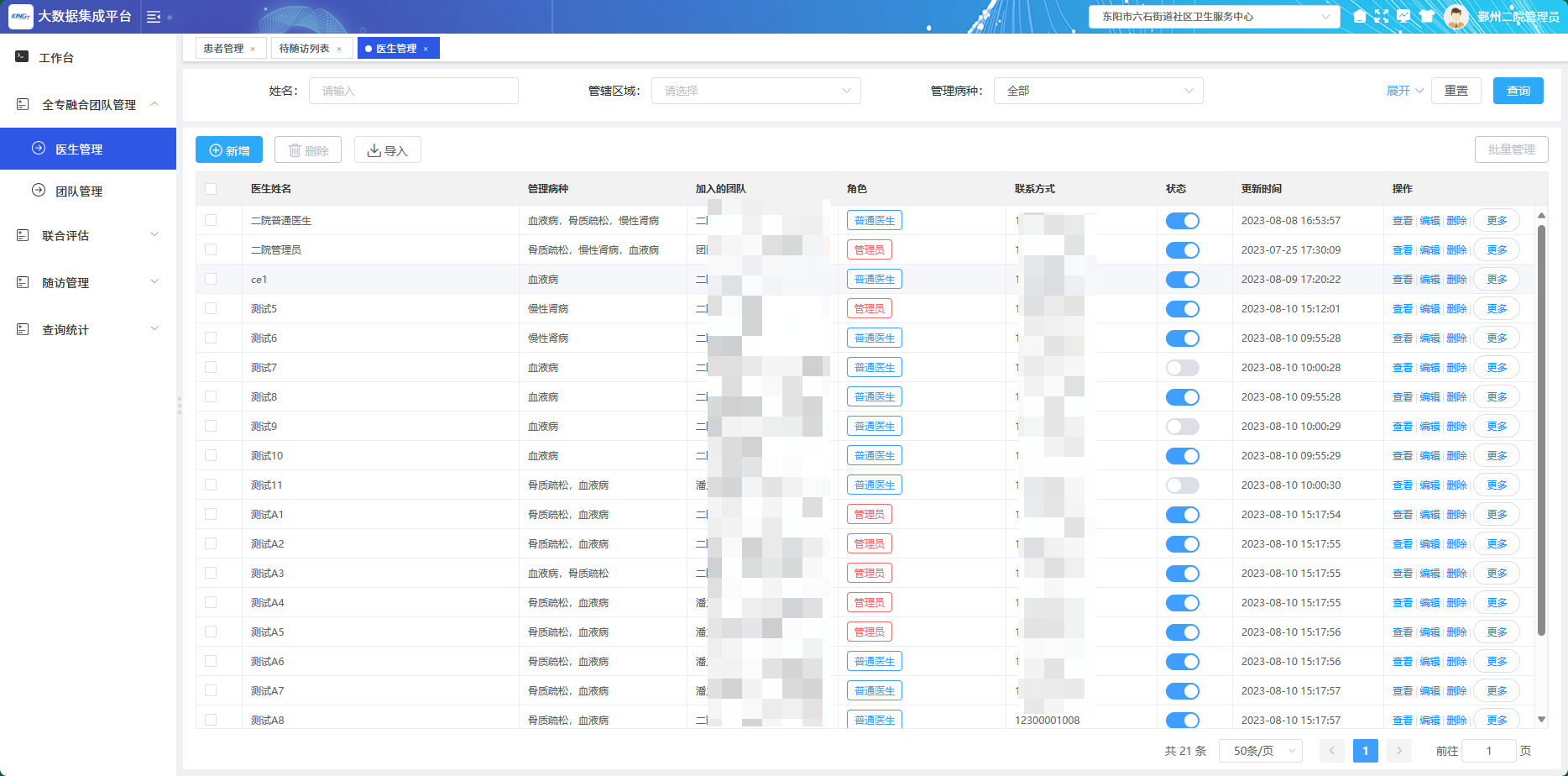Click 查看 for the 测试A6 row
Screen dimensions: 1568x776
click(1403, 662)
